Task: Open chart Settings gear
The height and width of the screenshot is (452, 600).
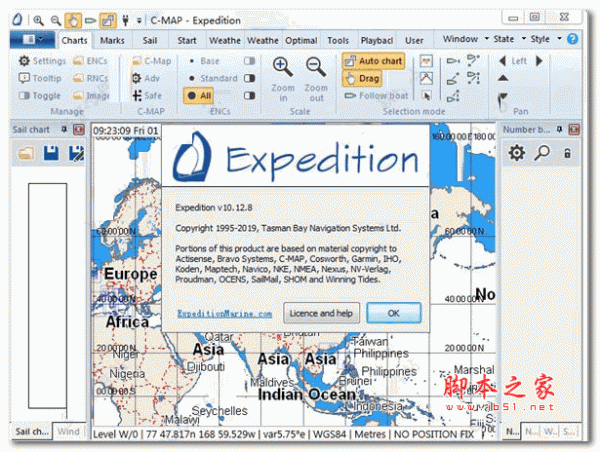Action: 42,61
